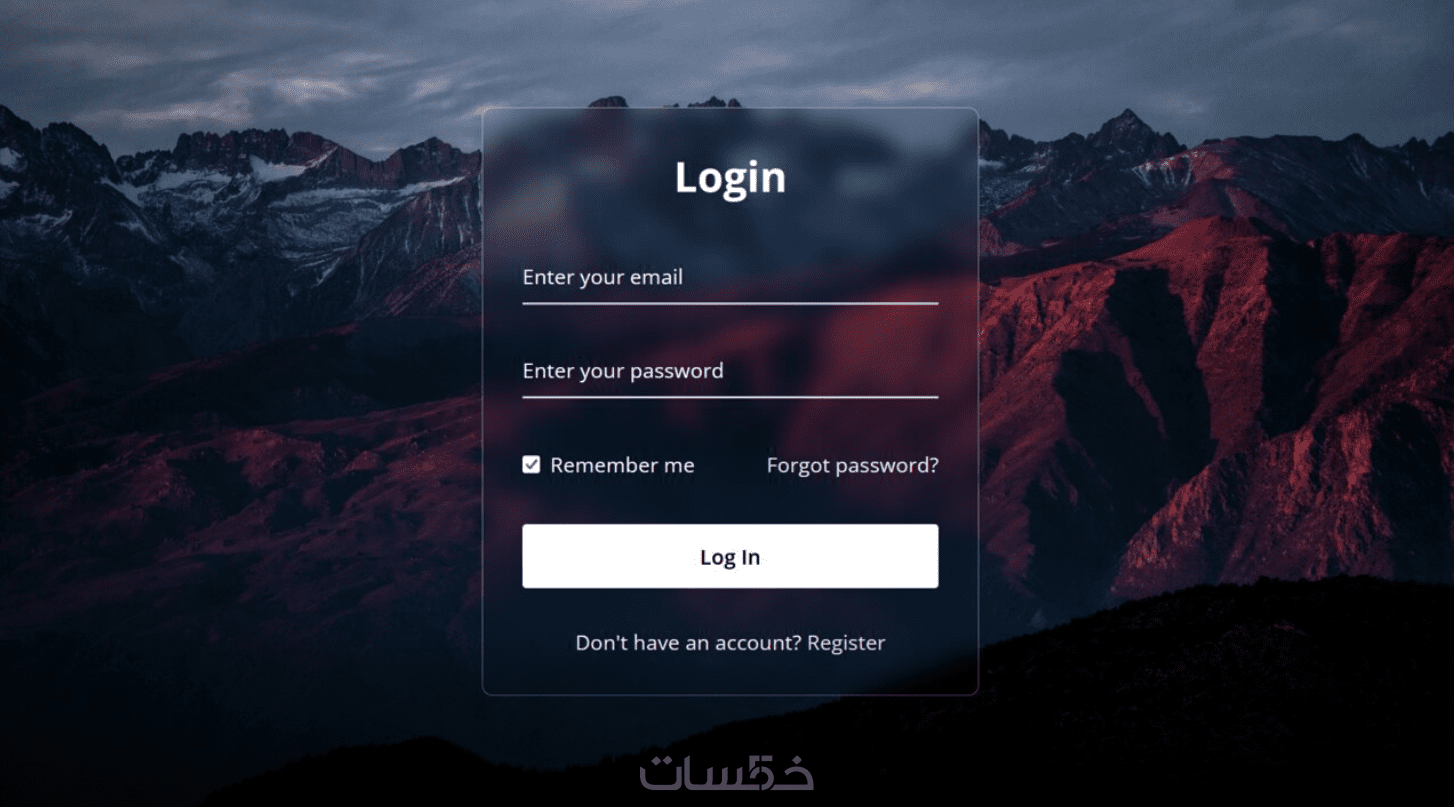The image size is (1454, 807).
Task: Focus the 'Enter your email' field
Action: pos(730,278)
